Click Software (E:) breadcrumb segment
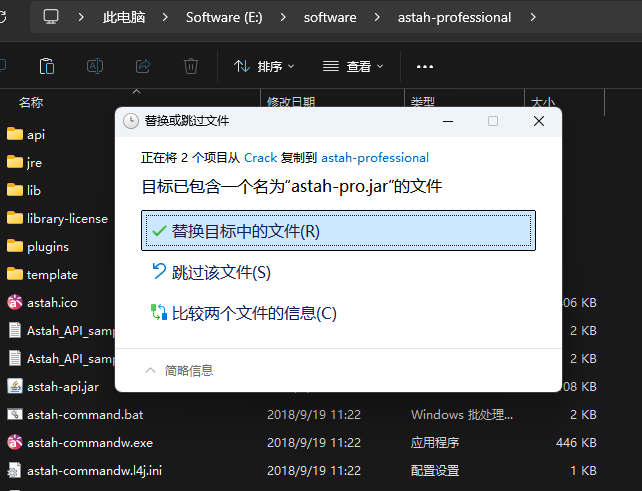Image resolution: width=642 pixels, height=491 pixels. point(224,17)
